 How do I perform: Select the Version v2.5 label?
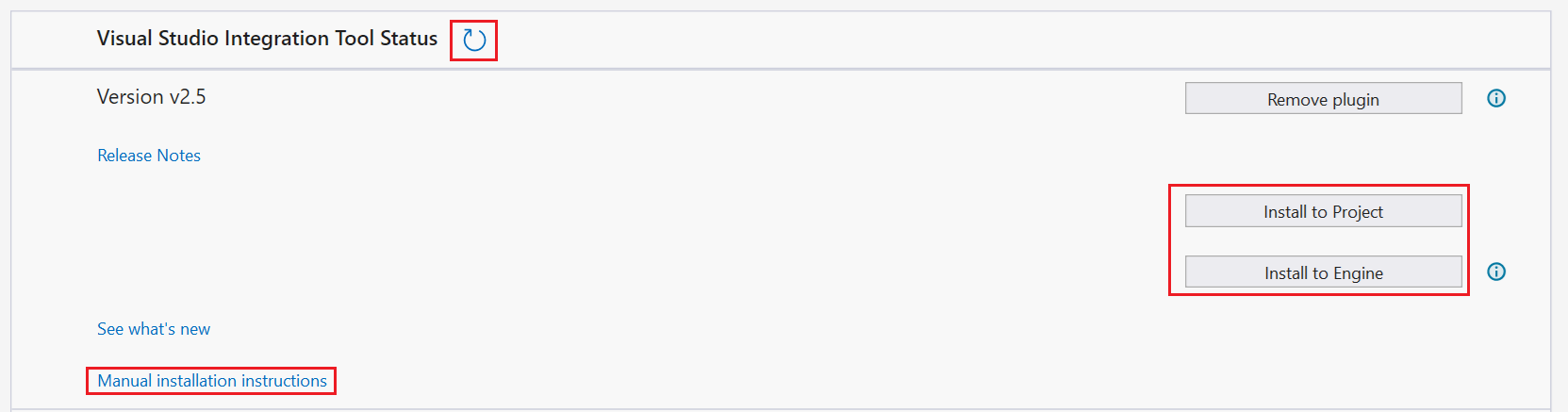[x=151, y=97]
